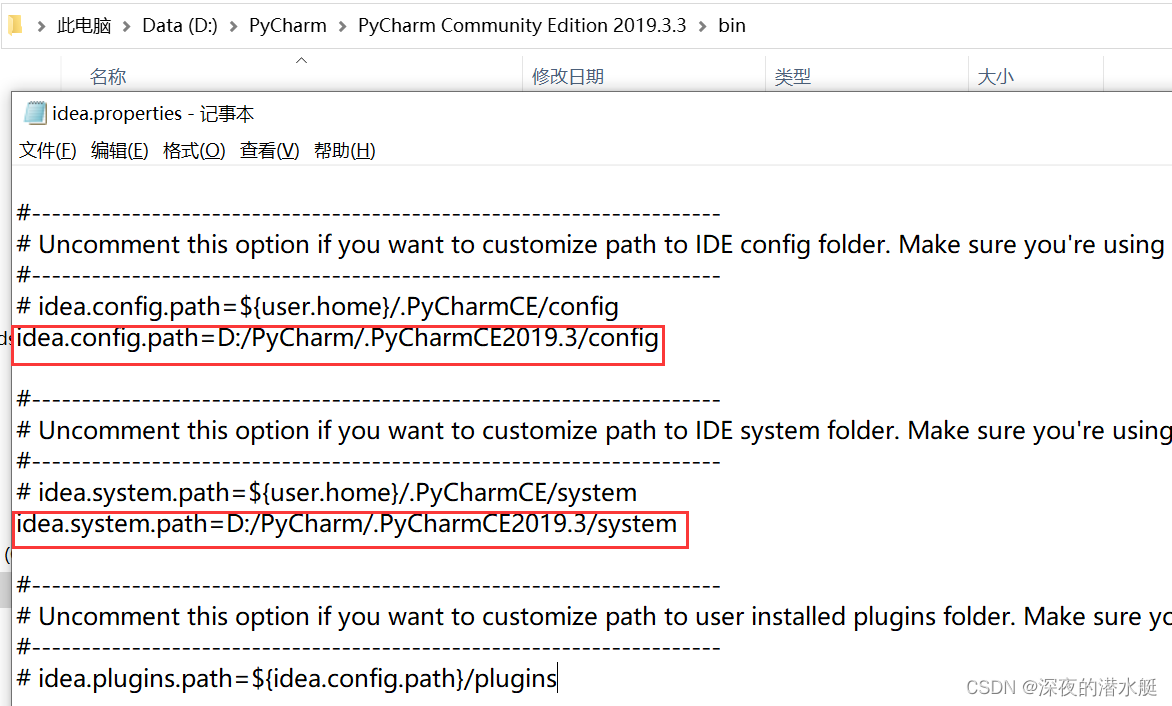Expand the chevron after 此电脑 breadcrumb
This screenshot has width=1172, height=706.
[125, 25]
